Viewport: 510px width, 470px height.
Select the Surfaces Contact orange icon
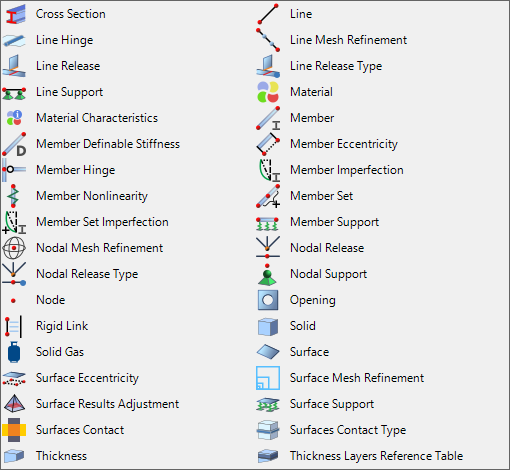click(14, 430)
